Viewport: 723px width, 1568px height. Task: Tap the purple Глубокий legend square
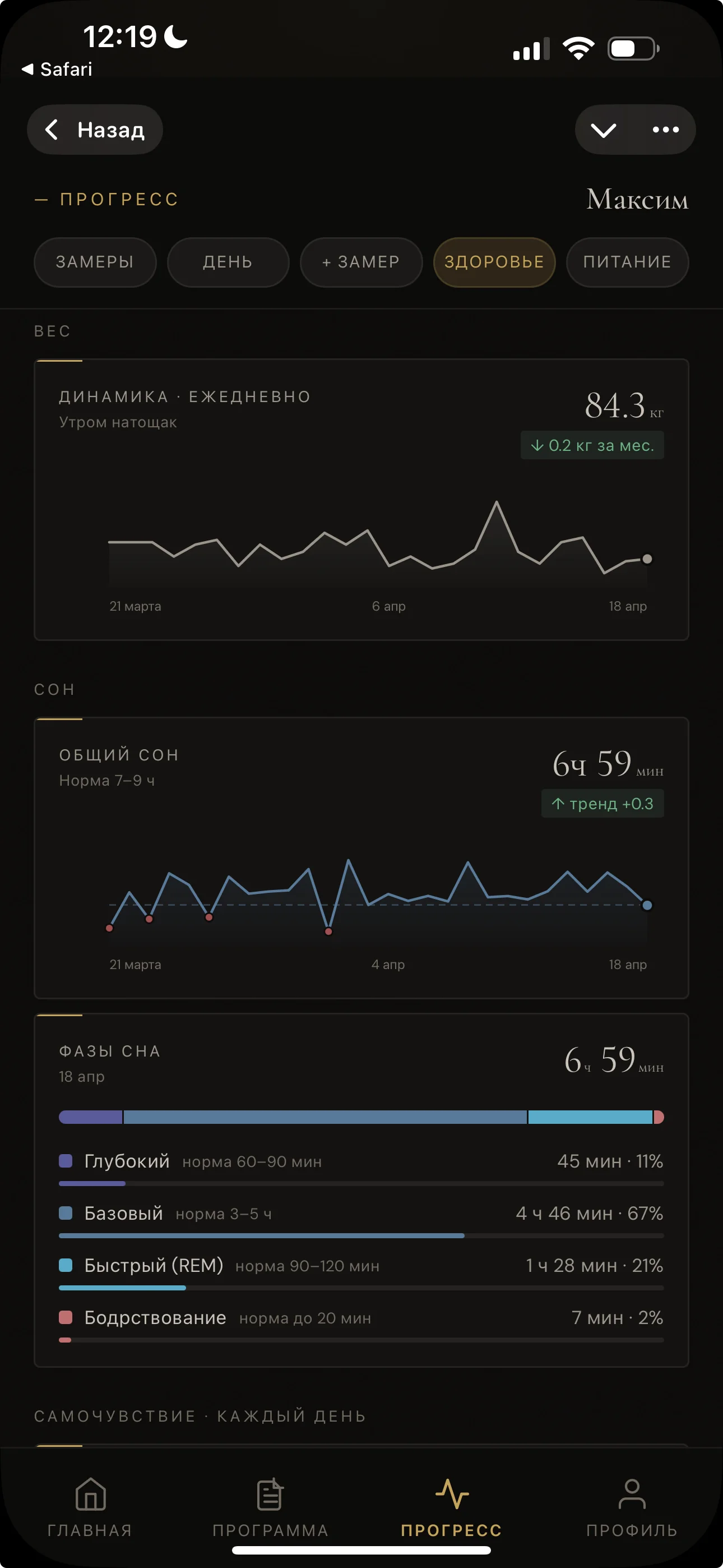[66, 1161]
